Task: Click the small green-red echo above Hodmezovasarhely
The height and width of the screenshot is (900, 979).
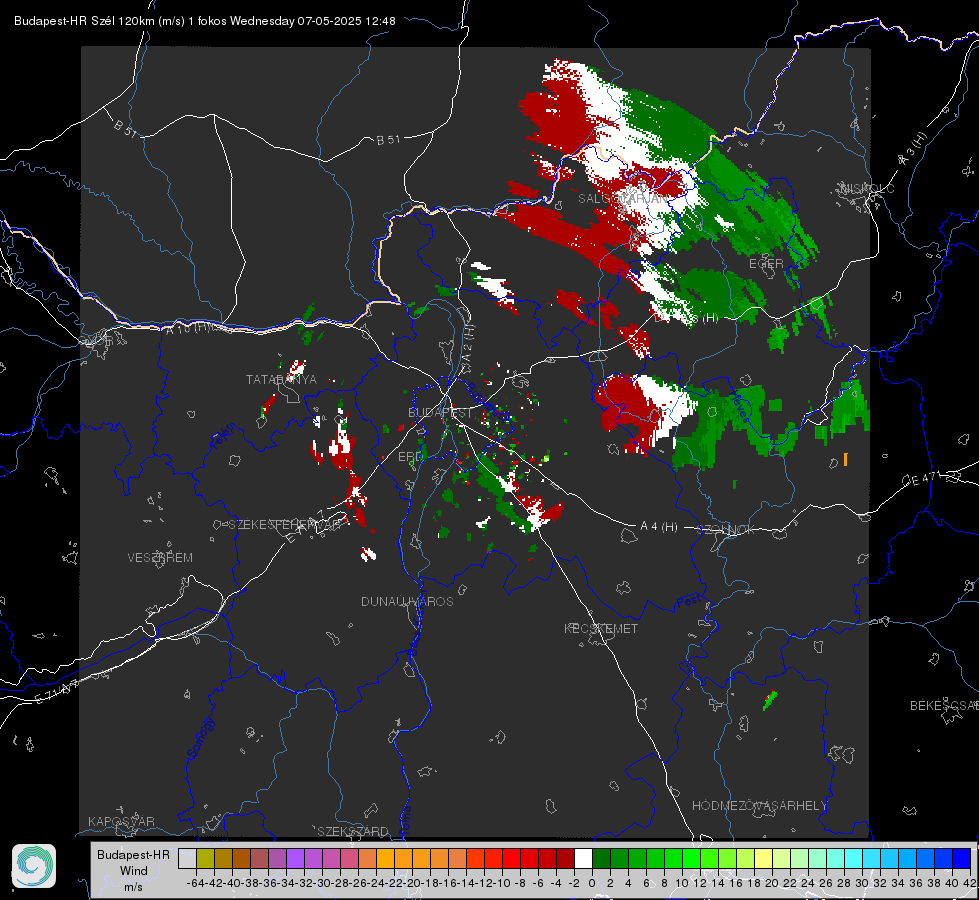Action: click(x=770, y=700)
